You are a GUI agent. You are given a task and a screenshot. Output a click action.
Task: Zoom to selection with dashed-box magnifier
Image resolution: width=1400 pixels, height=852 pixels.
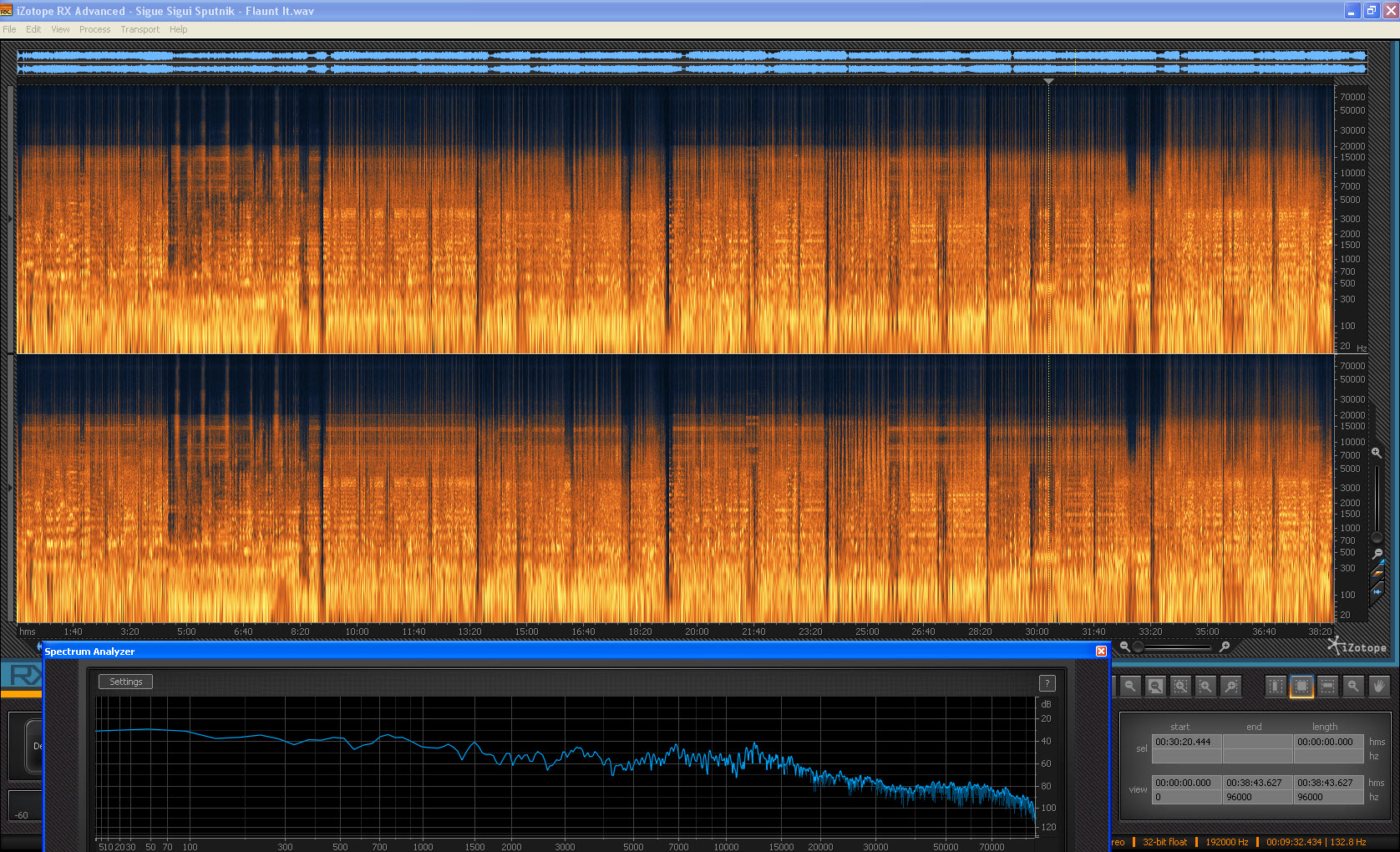click(1180, 686)
